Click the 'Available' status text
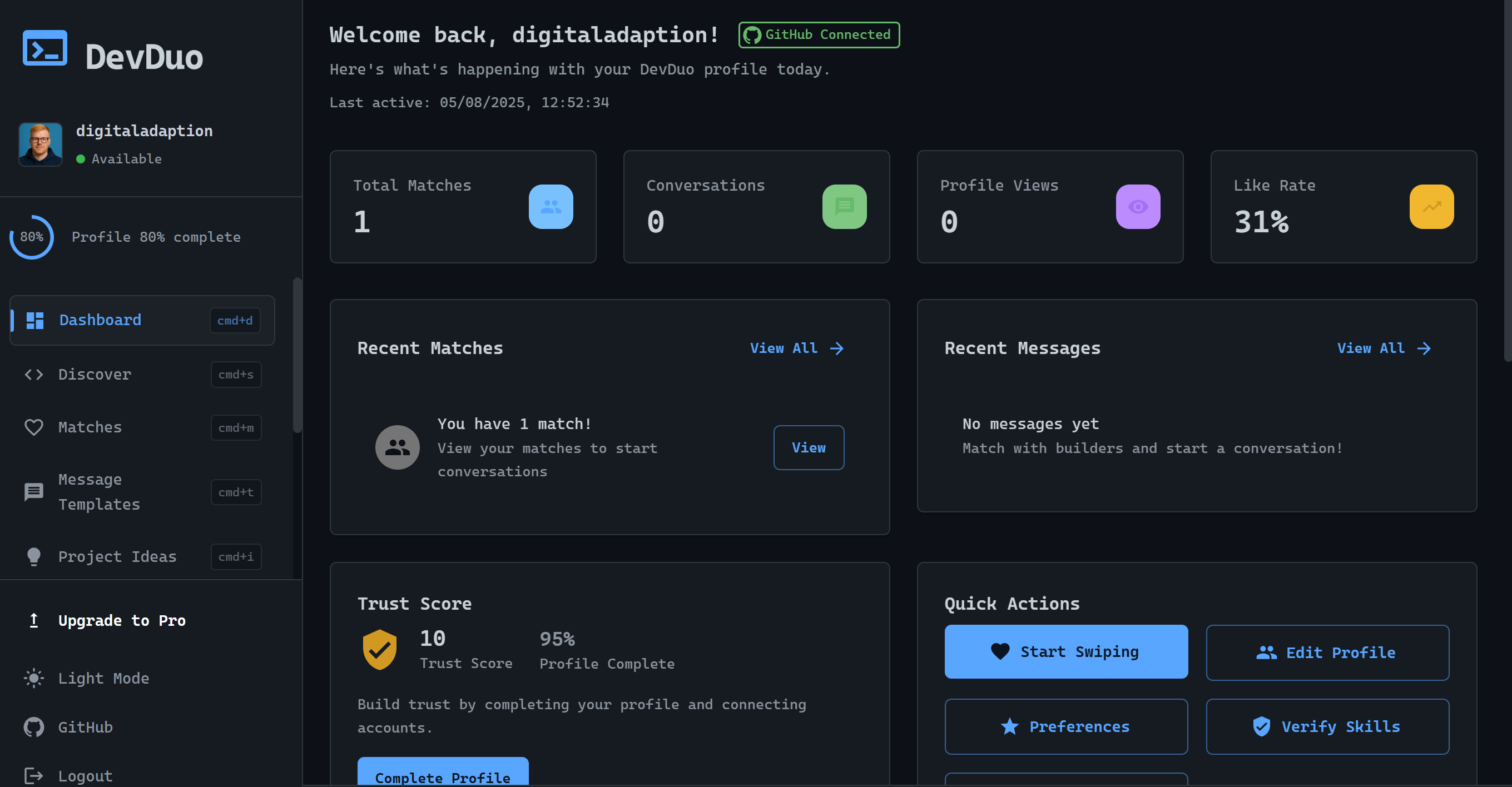Viewport: 1512px width, 787px height. [126, 159]
